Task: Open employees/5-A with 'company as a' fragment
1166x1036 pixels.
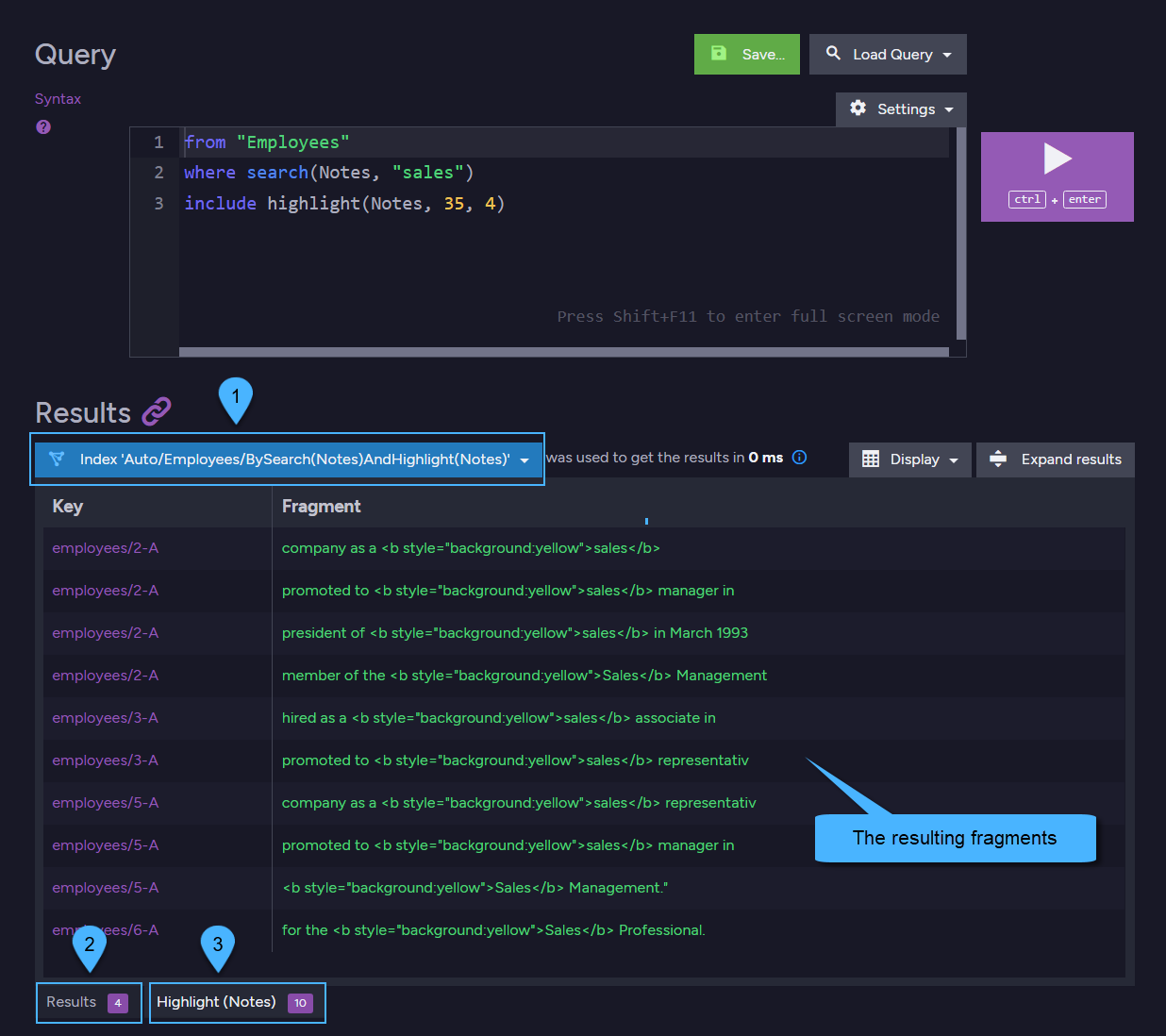Action: pyautogui.click(x=105, y=803)
